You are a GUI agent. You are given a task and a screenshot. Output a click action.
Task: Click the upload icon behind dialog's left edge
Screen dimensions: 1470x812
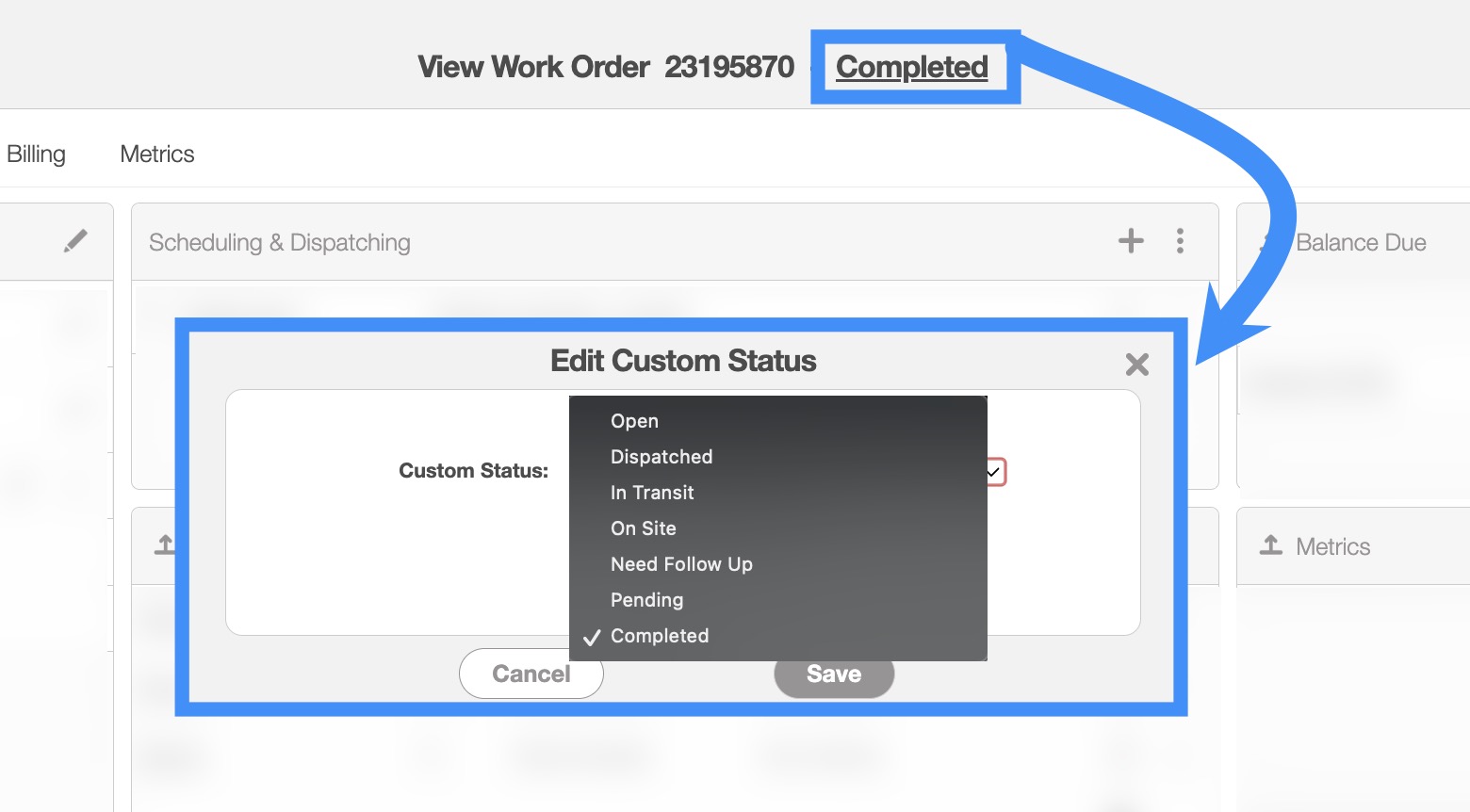(165, 544)
